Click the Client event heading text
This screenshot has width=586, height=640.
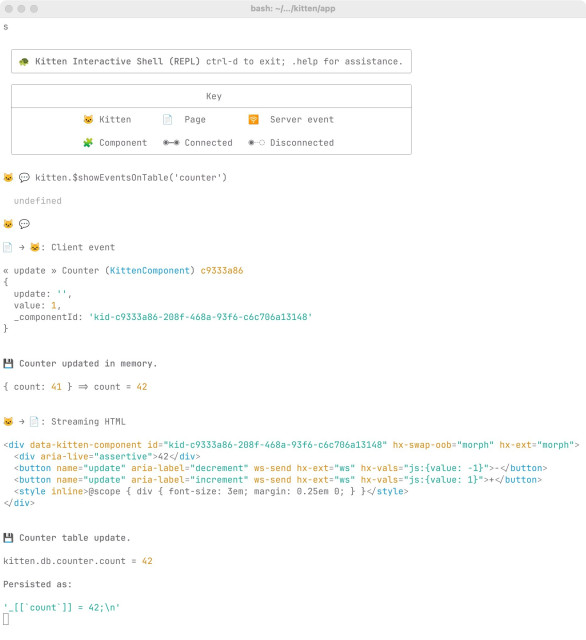point(83,247)
